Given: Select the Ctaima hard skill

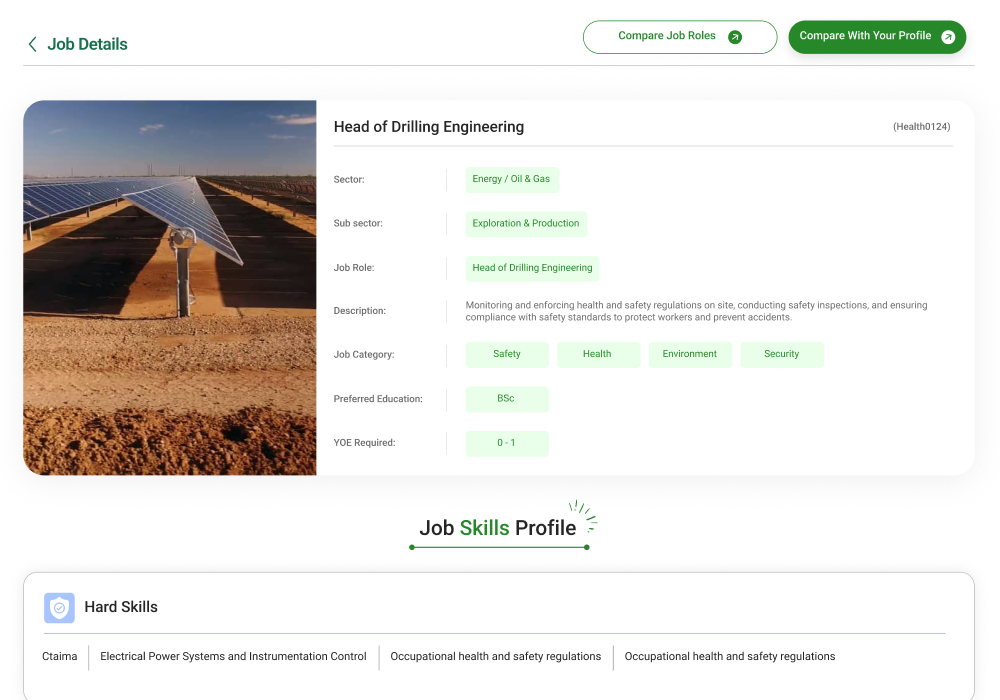Looking at the screenshot, I should (x=60, y=657).
